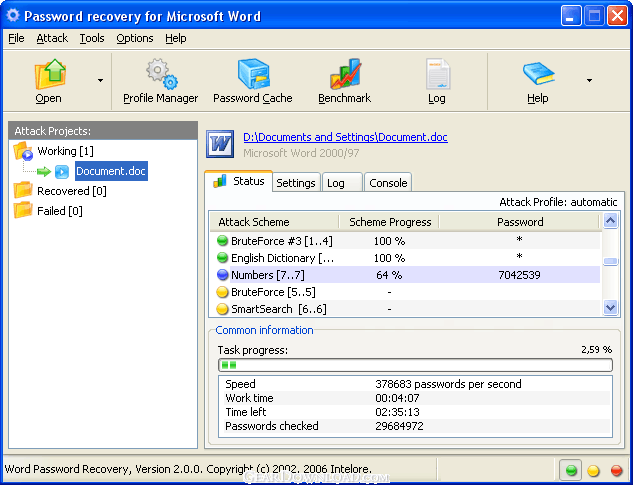Click the Working folder icon
This screenshot has width=633, height=485.
[x=23, y=151]
